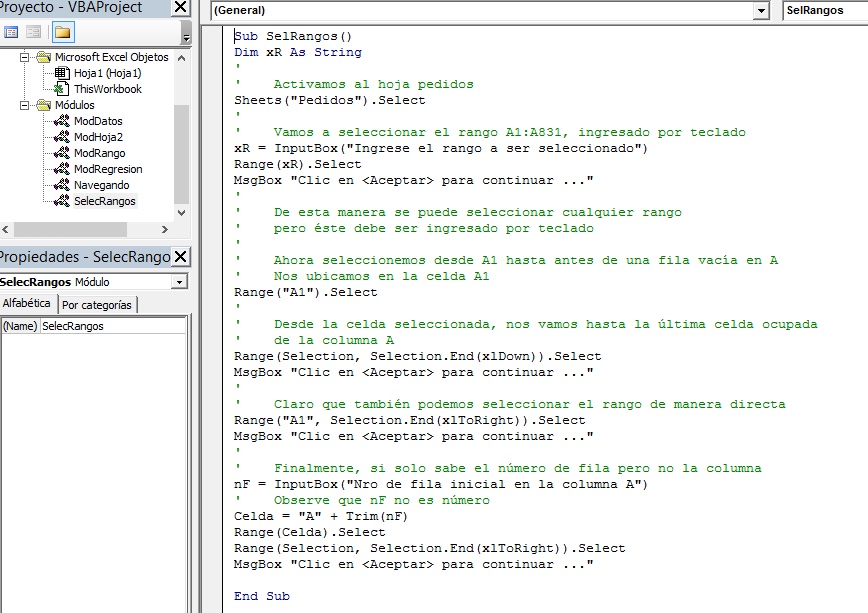This screenshot has width=868, height=613.
Task: Click the ModHoja2 module icon
Action: (61, 137)
